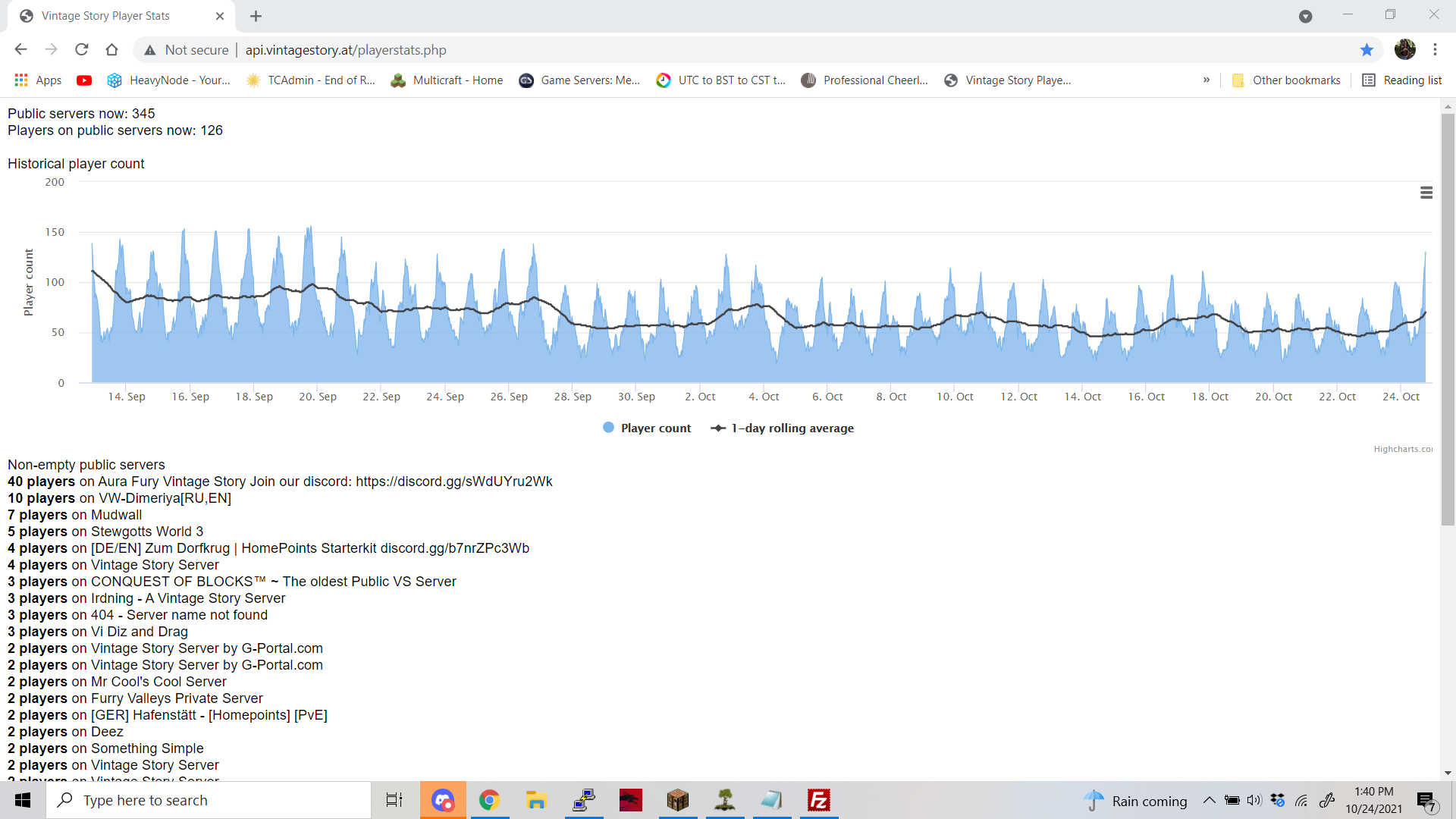
Task: Click the browser reload icon
Action: coord(82,50)
